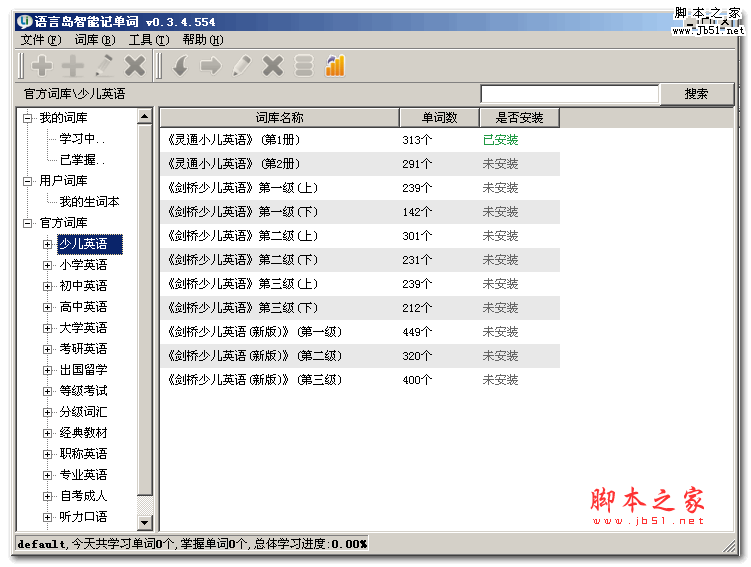Select 小学英语 category label
The image size is (751, 567).
(x=83, y=265)
